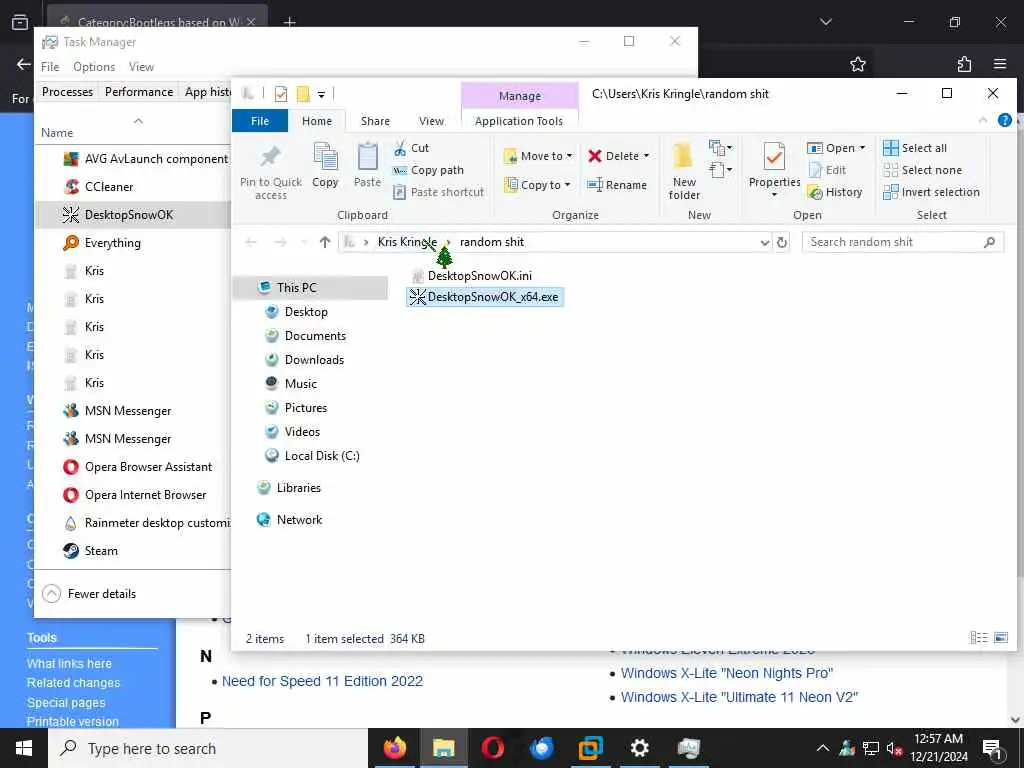Click Paste shortcut in ribbon
Viewport: 1024px width, 768px height.
click(438, 192)
